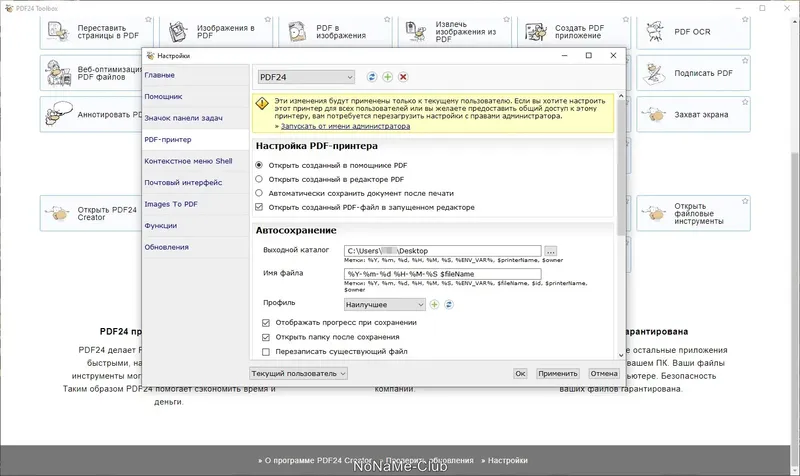Star the Изображения в PDF tile
This screenshot has height=476, width=800.
267,19
